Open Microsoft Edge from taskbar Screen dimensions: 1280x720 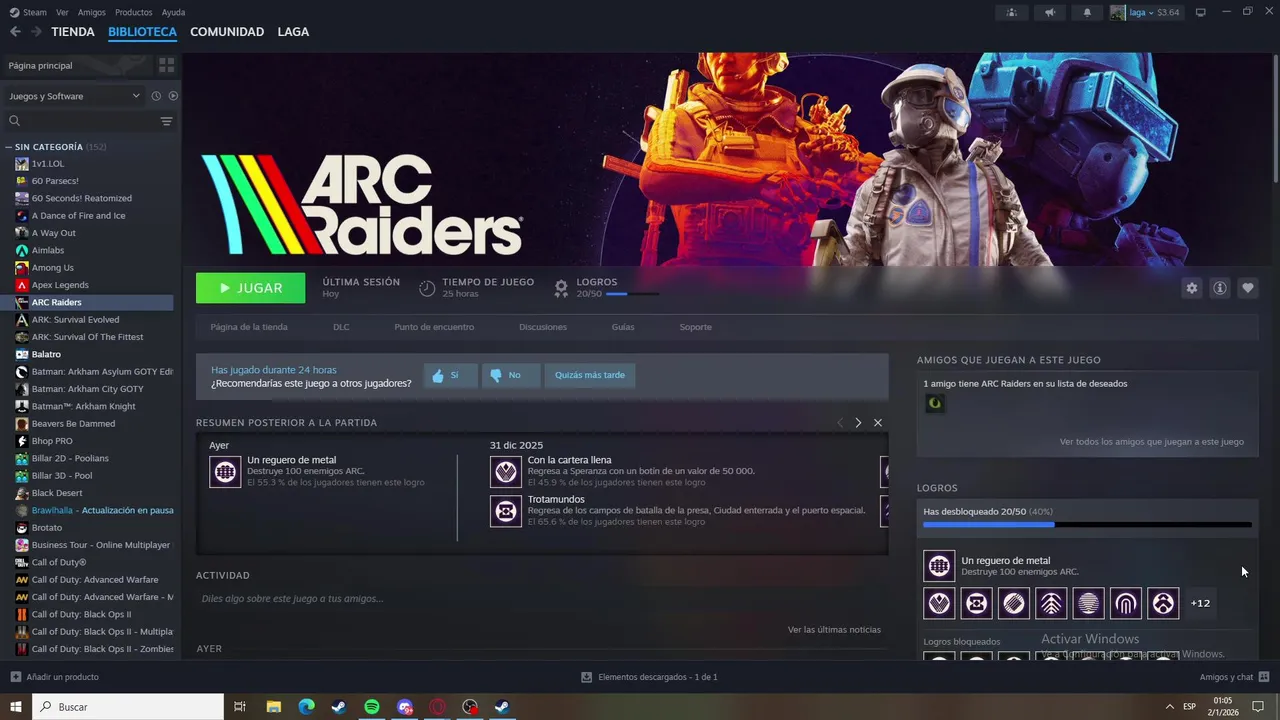click(x=306, y=707)
